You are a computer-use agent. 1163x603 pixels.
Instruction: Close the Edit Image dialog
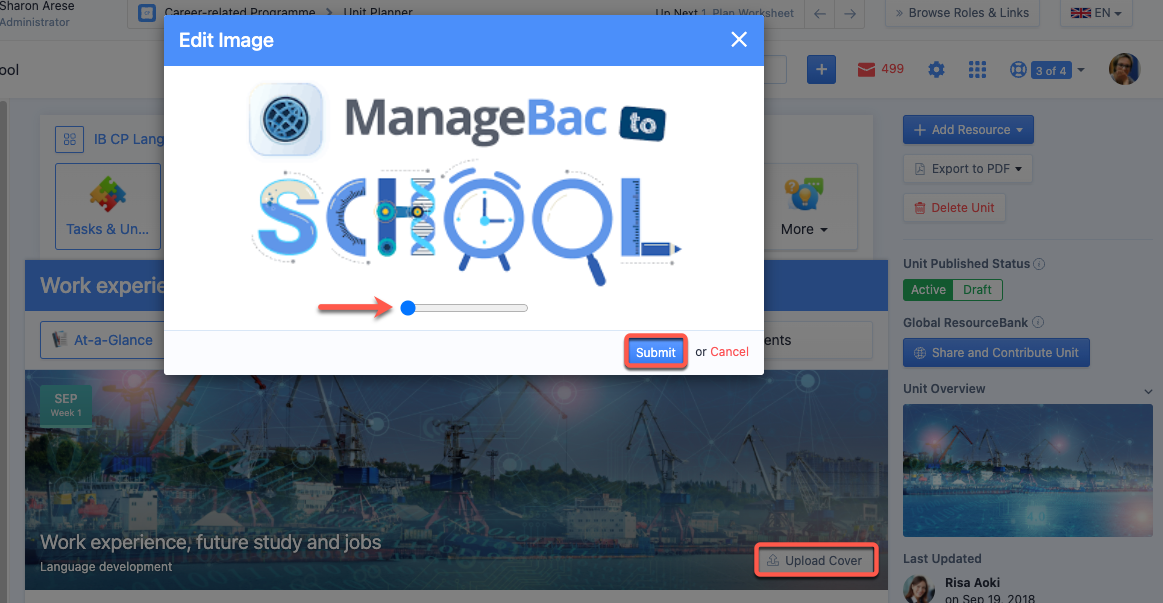coord(739,39)
